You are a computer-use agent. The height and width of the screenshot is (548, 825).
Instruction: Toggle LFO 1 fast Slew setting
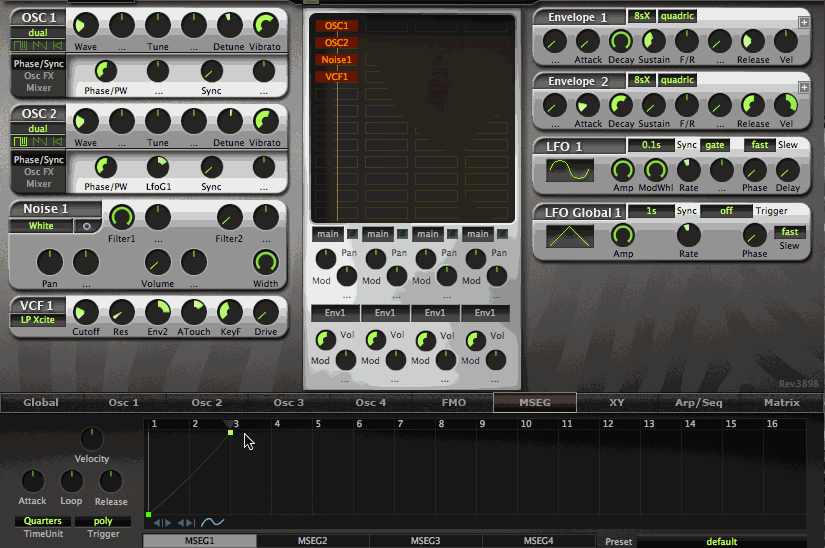click(760, 145)
